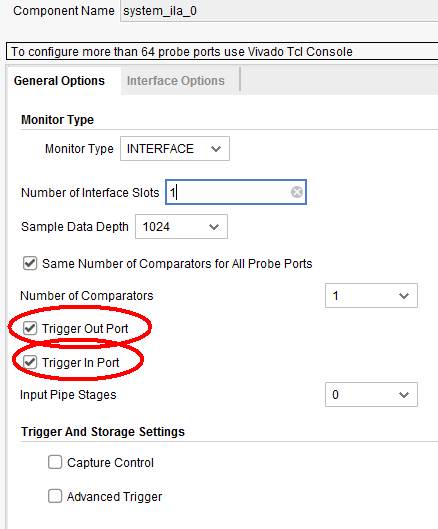Disable the Trigger In Port checkbox

coord(30,362)
